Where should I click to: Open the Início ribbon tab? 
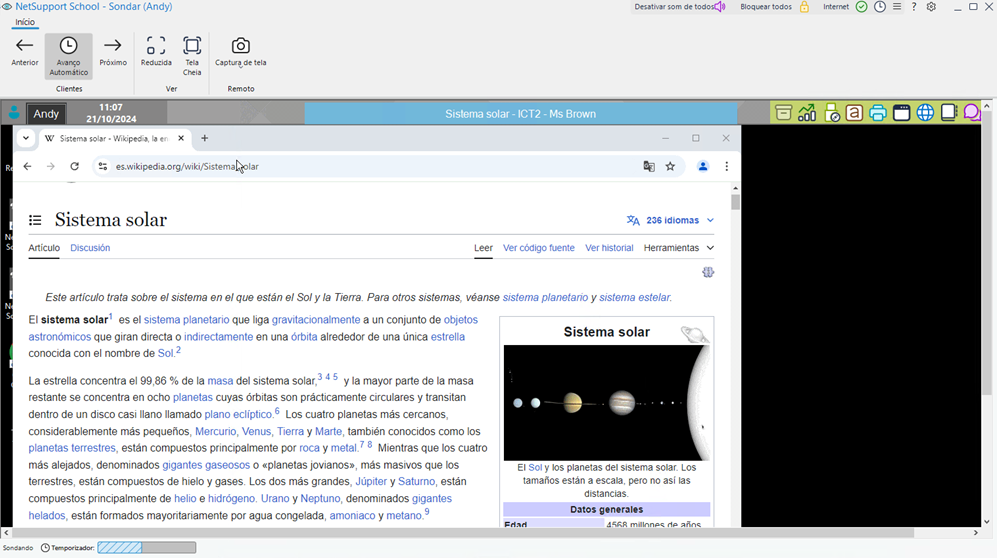pos(25,22)
